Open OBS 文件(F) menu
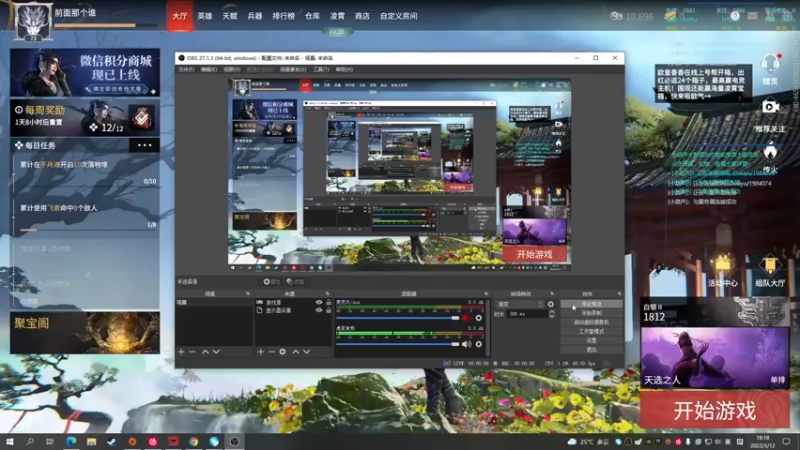 pos(186,69)
